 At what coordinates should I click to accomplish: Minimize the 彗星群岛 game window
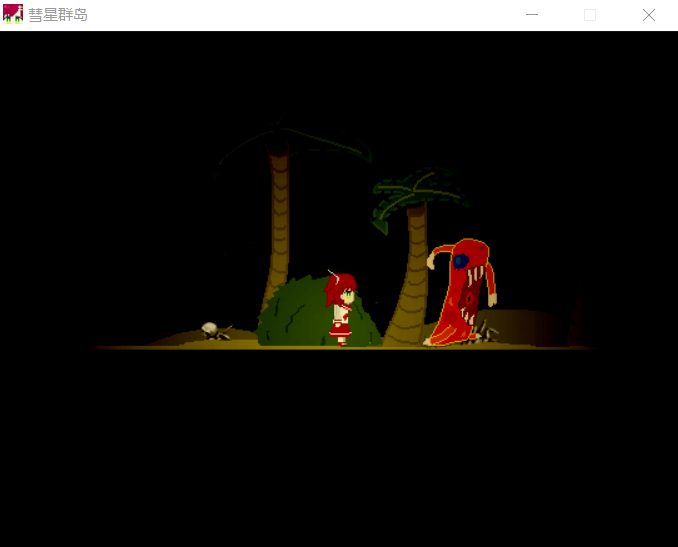point(532,15)
